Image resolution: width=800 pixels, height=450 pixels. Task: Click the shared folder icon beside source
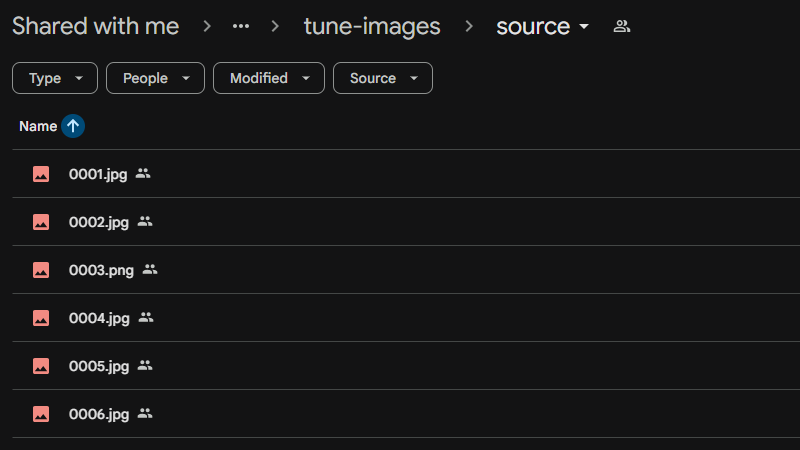pos(622,27)
